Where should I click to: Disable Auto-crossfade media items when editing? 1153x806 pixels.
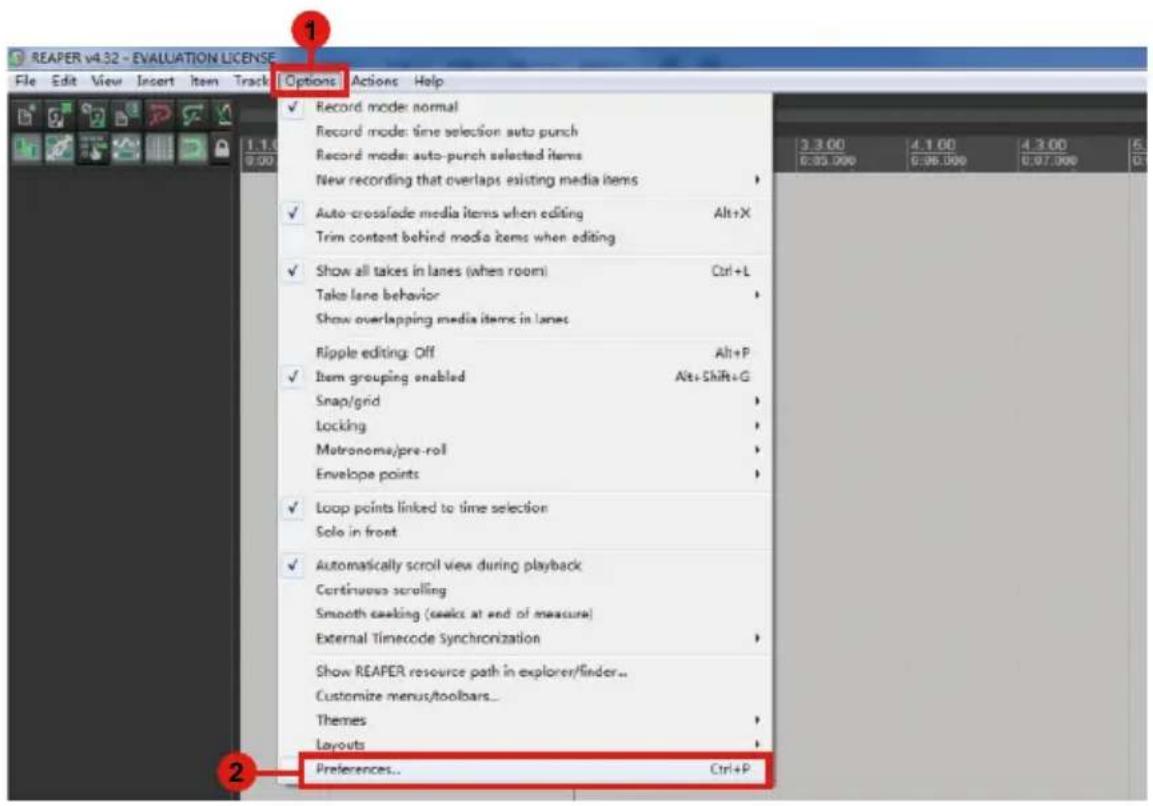point(525,213)
